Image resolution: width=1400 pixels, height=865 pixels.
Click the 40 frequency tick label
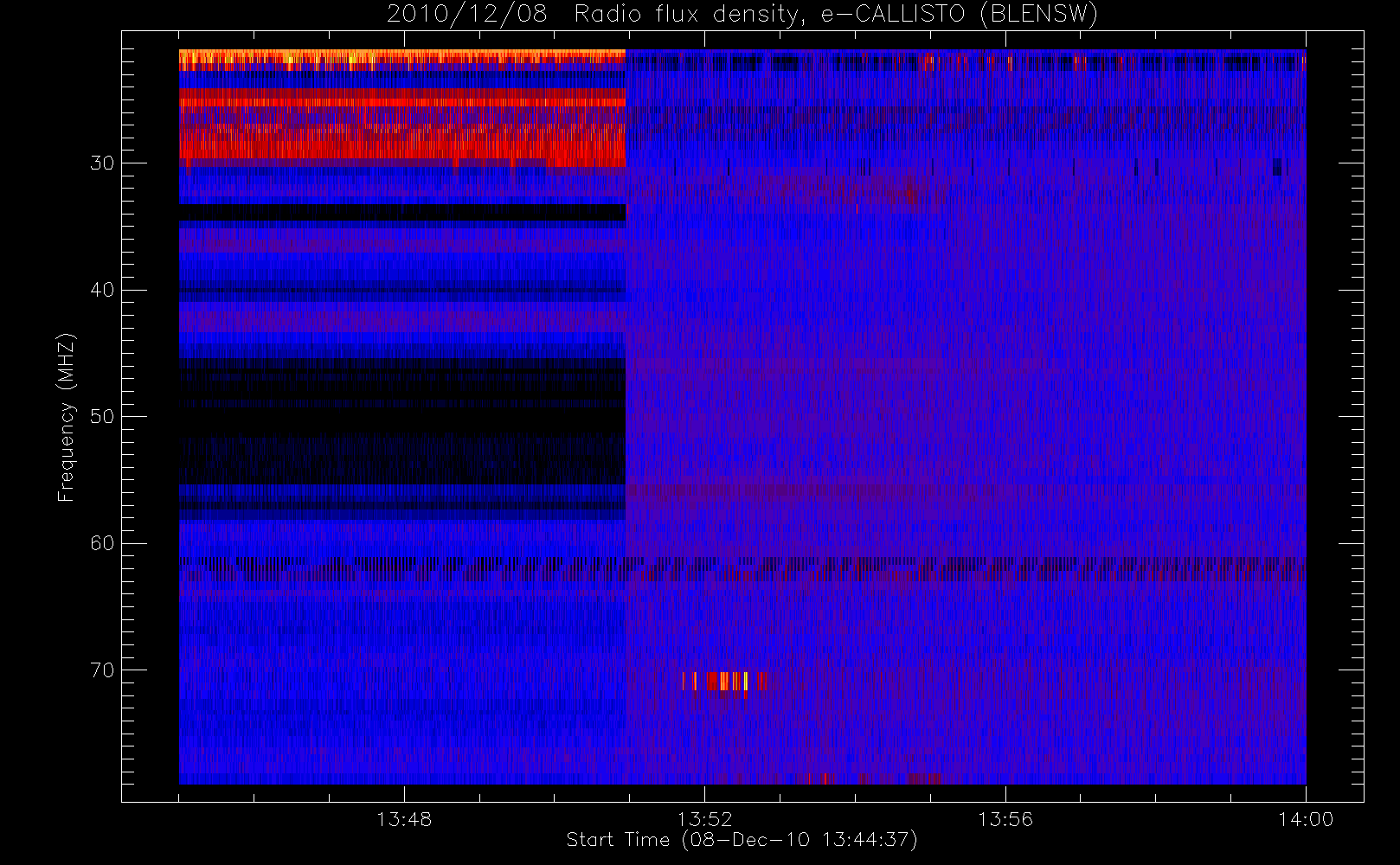[x=102, y=290]
